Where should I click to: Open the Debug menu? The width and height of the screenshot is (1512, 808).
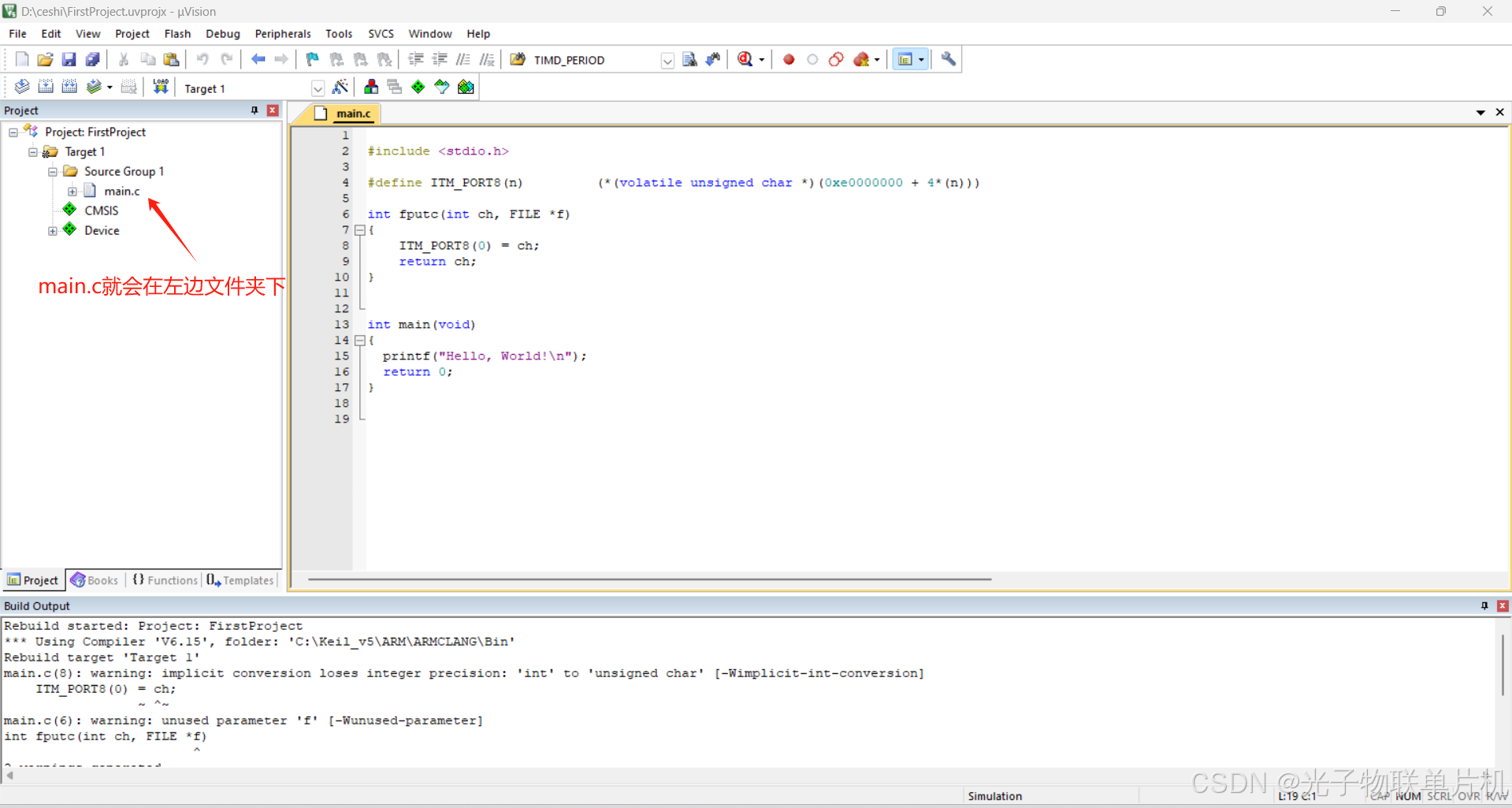coord(223,34)
